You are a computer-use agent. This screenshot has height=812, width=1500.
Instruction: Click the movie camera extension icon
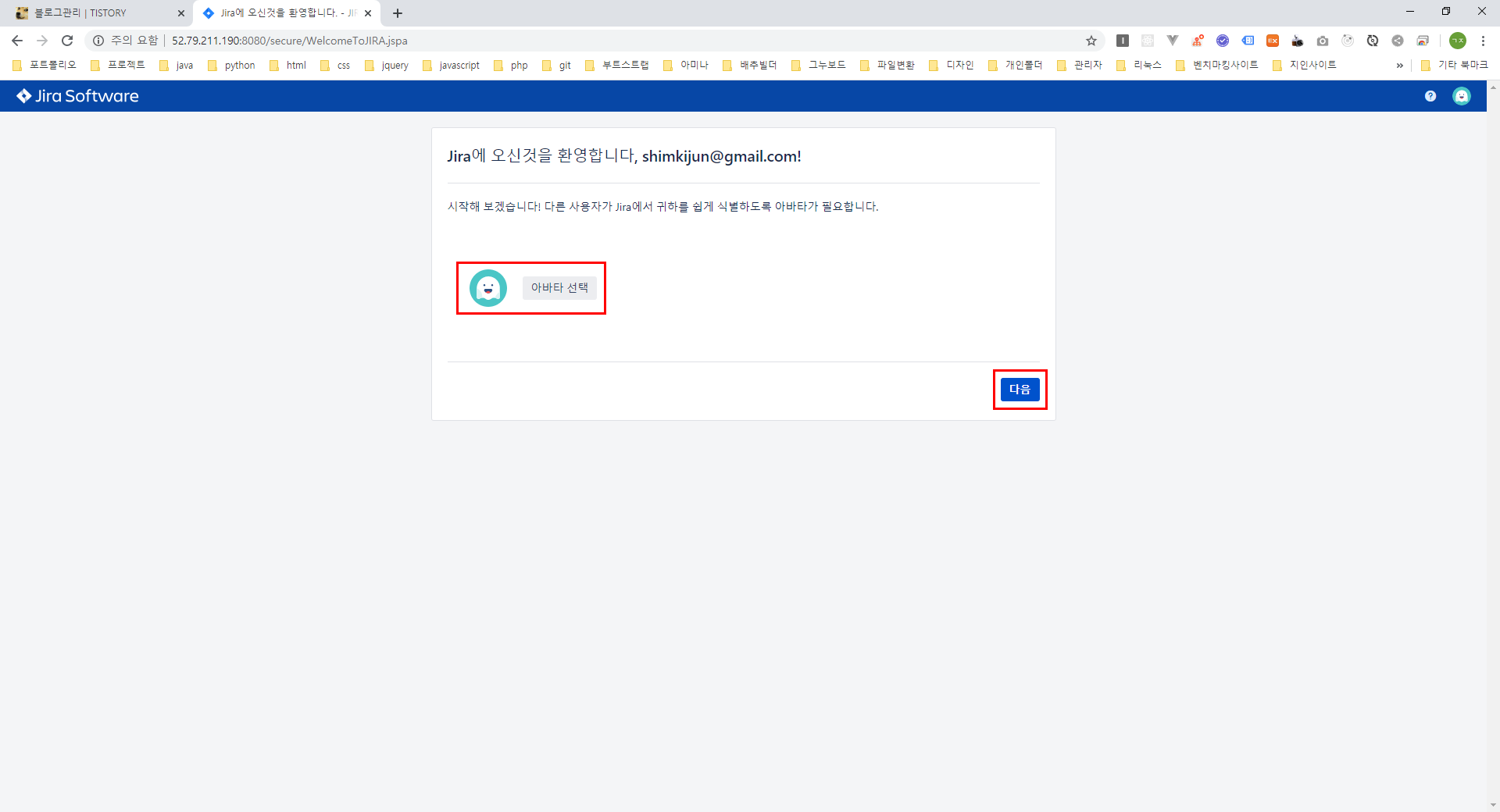1298,41
